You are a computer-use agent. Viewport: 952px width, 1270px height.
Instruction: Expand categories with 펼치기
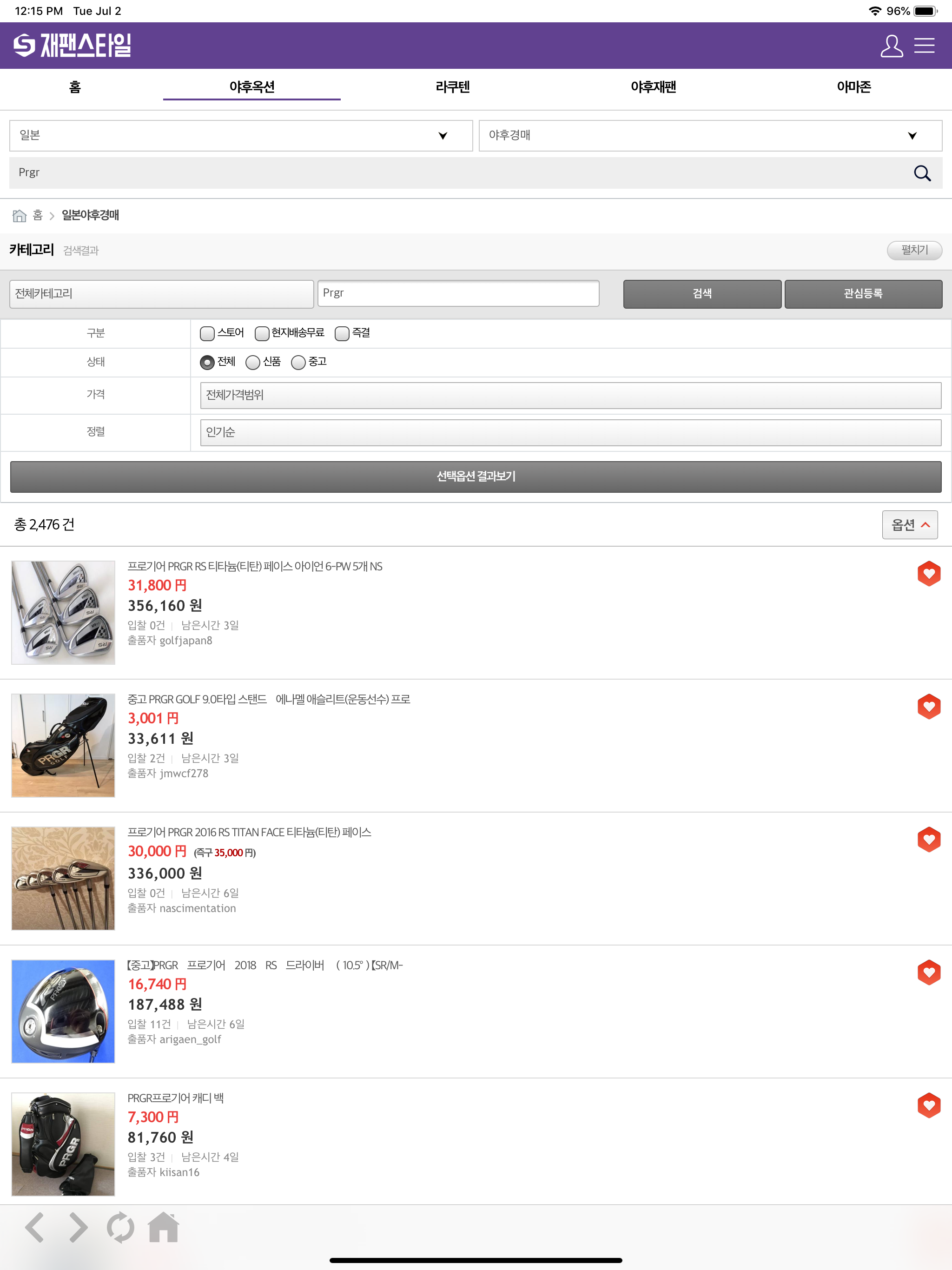point(914,250)
